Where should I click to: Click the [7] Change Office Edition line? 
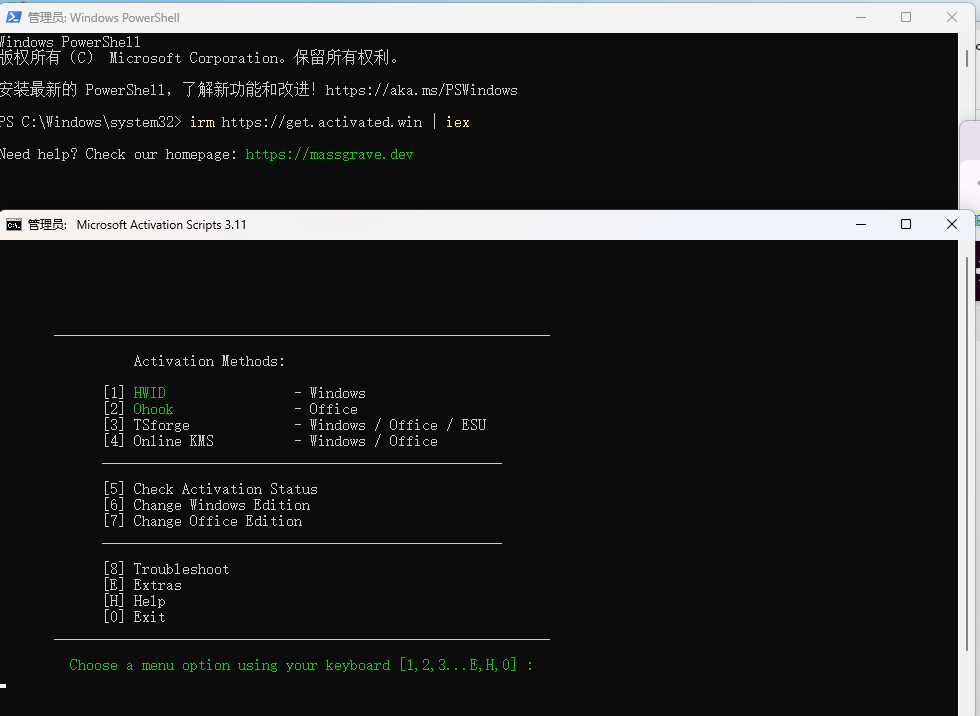pos(202,521)
